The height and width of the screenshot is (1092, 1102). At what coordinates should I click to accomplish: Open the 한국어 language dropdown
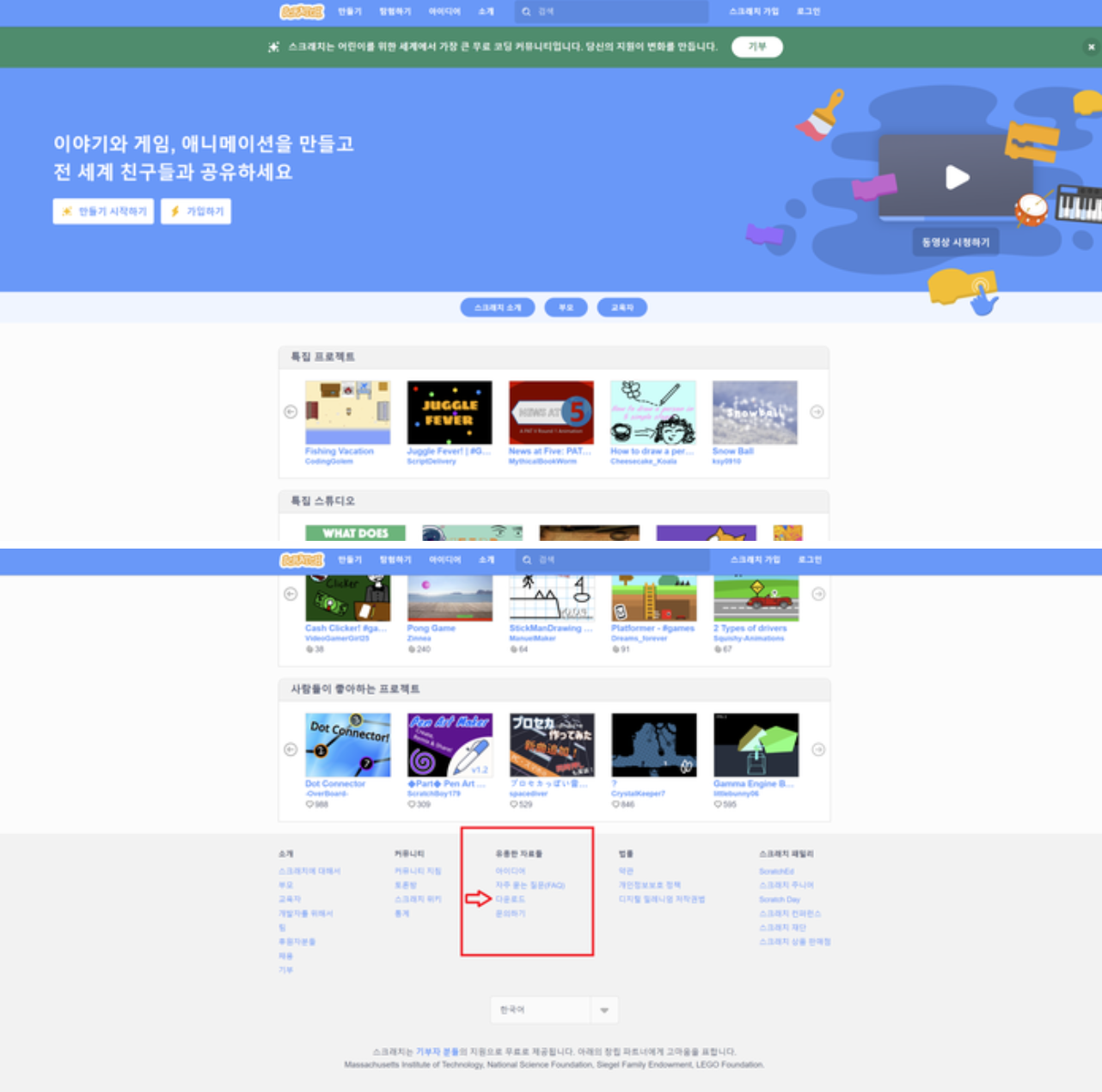pyautogui.click(x=554, y=1009)
